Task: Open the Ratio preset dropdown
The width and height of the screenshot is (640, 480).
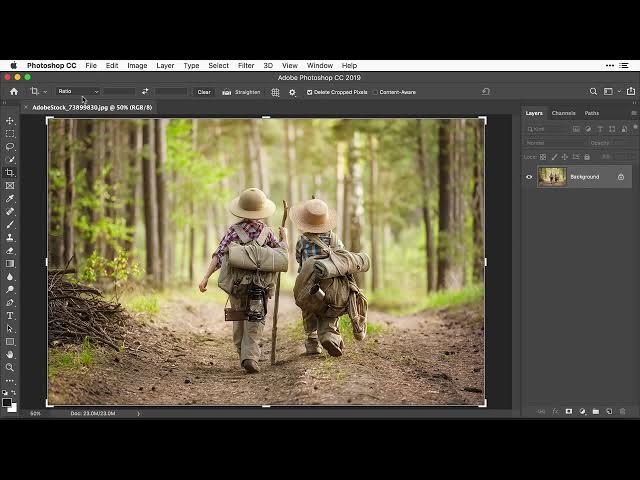Action: [77, 92]
